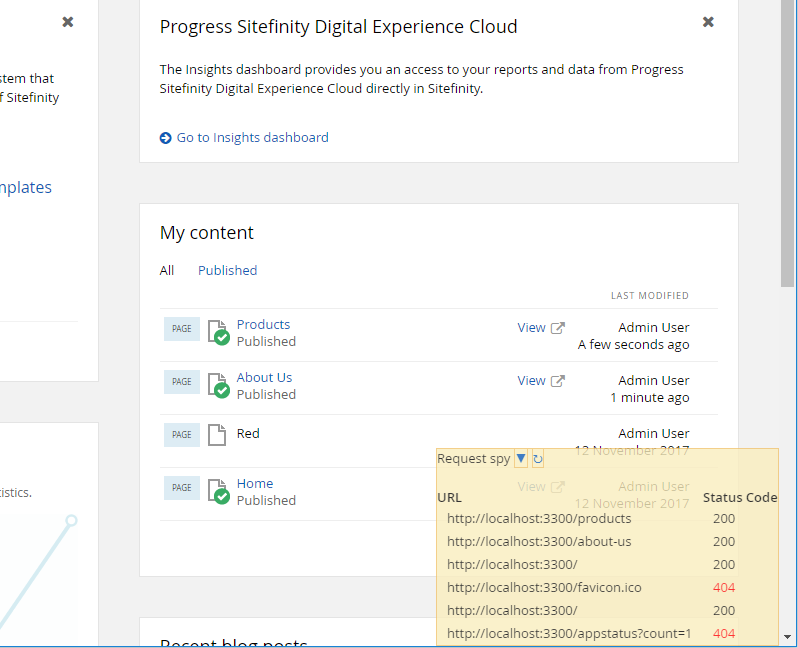Click the vertical scrollbar thumb

tap(787, 144)
